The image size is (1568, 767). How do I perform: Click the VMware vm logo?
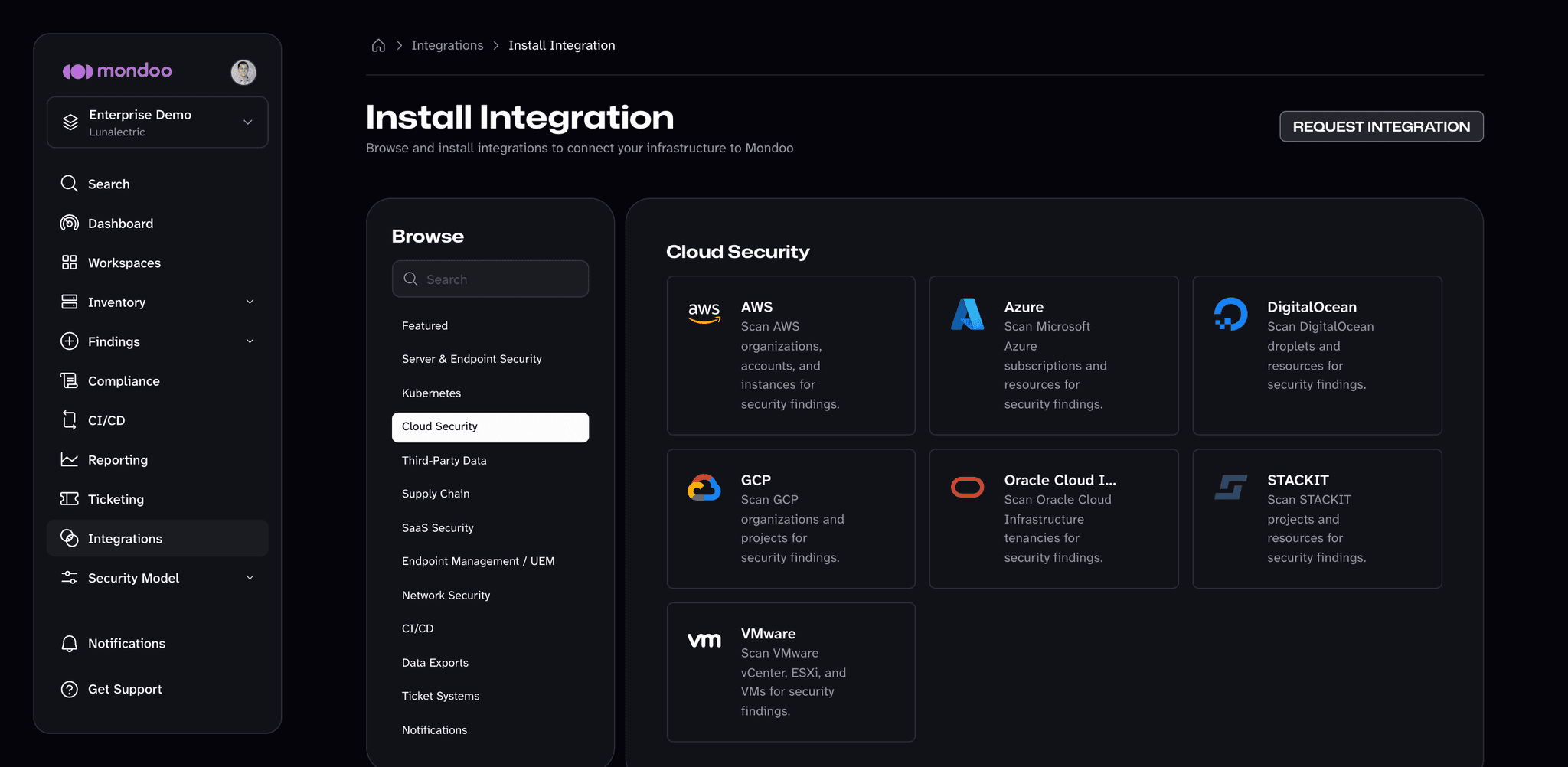[704, 640]
